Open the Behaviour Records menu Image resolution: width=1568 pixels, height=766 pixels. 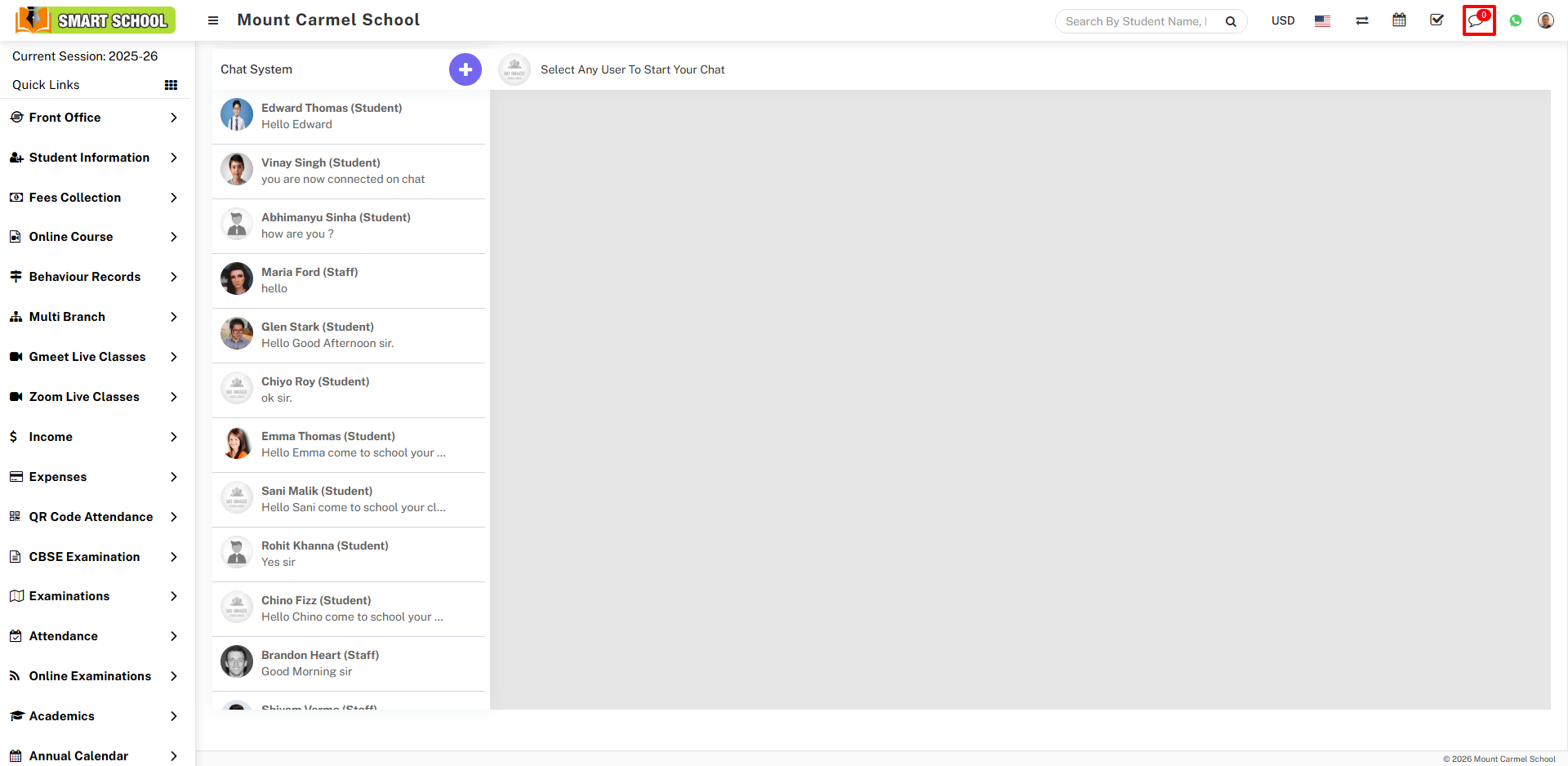click(84, 276)
